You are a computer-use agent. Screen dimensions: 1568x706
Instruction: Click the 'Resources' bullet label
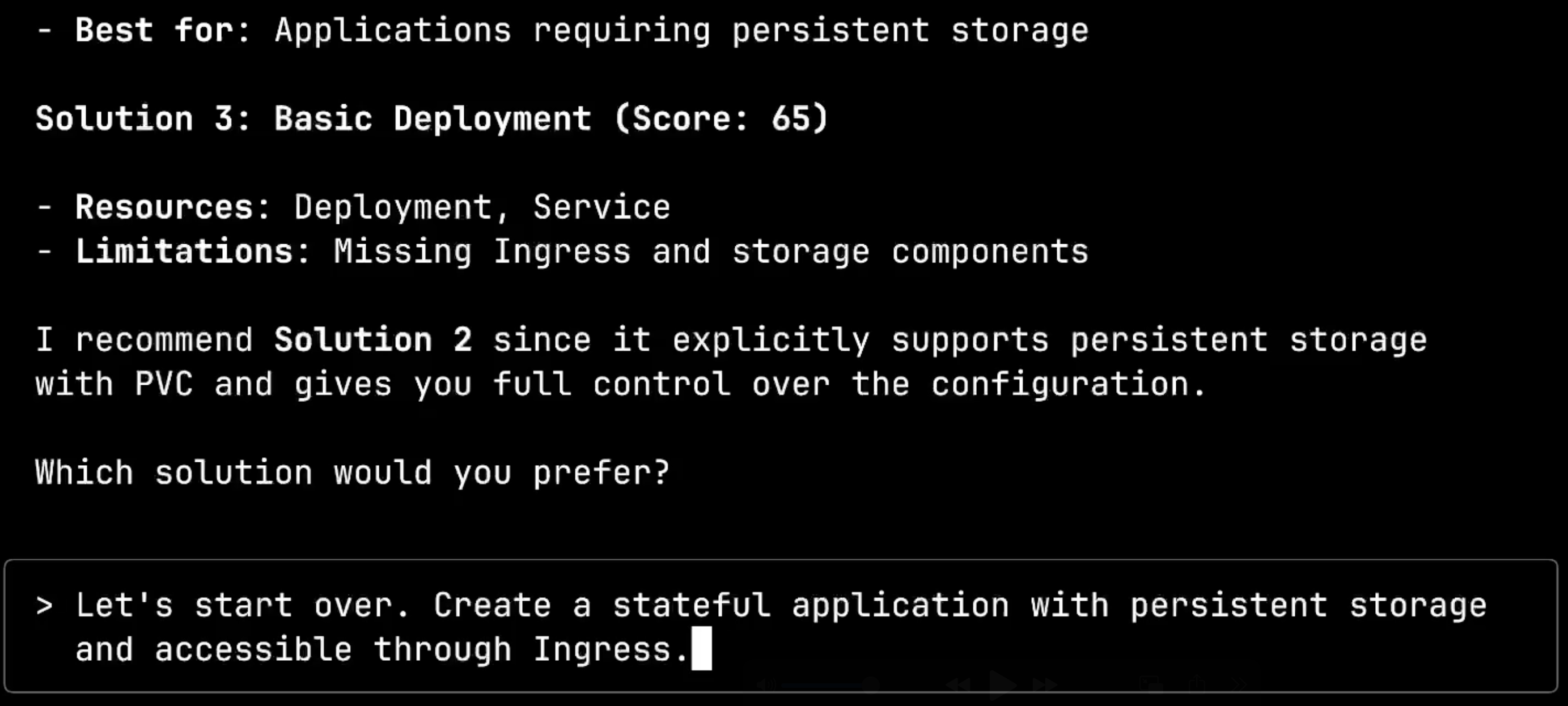[x=164, y=207]
